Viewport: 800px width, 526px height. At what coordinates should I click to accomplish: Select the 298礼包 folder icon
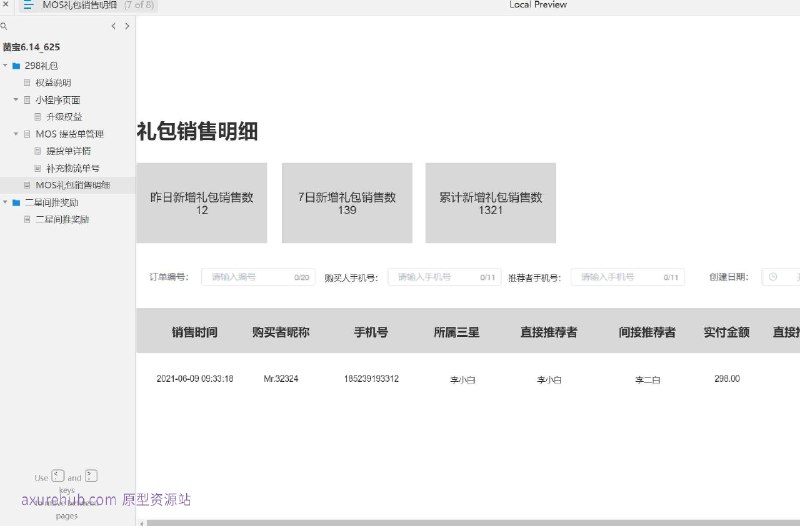16,66
